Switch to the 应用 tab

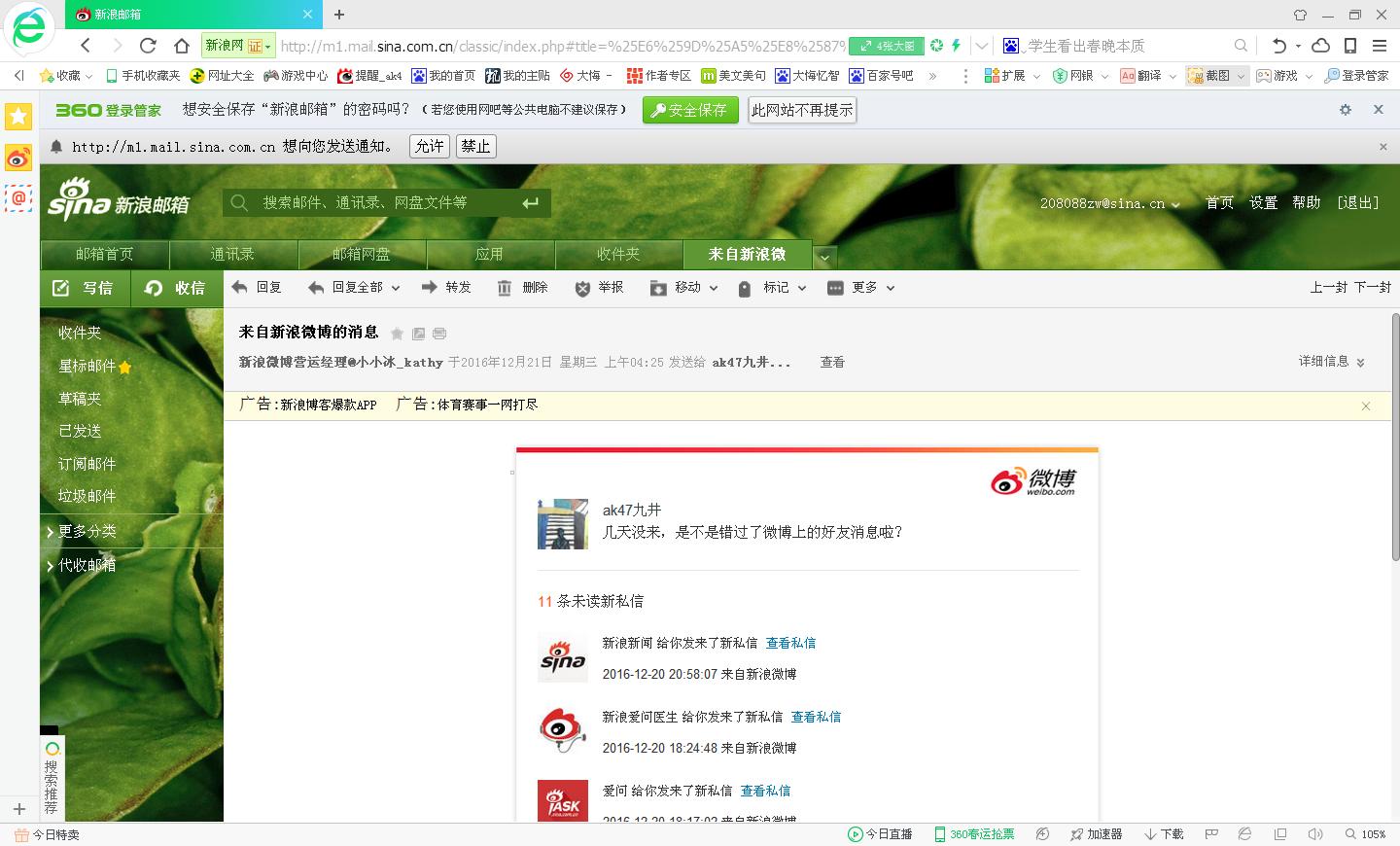click(x=490, y=255)
